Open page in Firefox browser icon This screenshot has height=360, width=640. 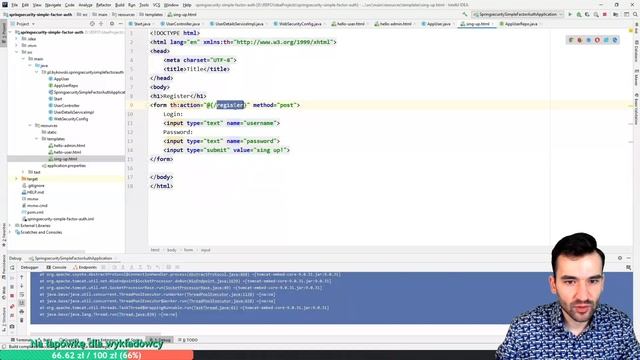(x=580, y=40)
